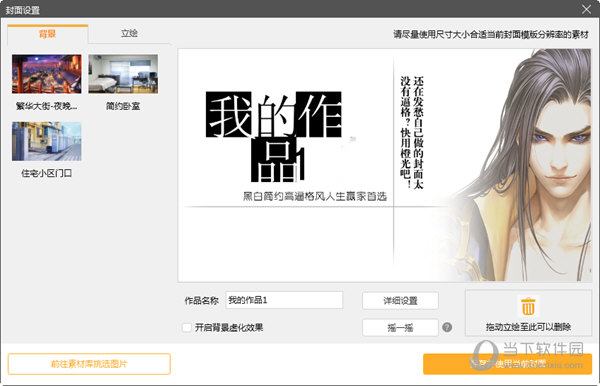
Task: Click the help question mark icon
Action: point(447,327)
